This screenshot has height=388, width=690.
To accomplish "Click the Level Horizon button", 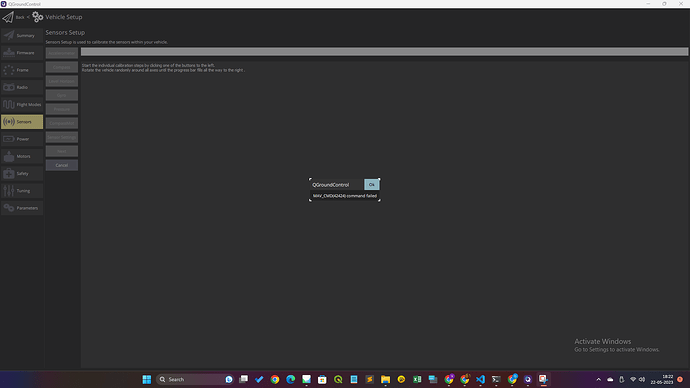I will pos(62,81).
